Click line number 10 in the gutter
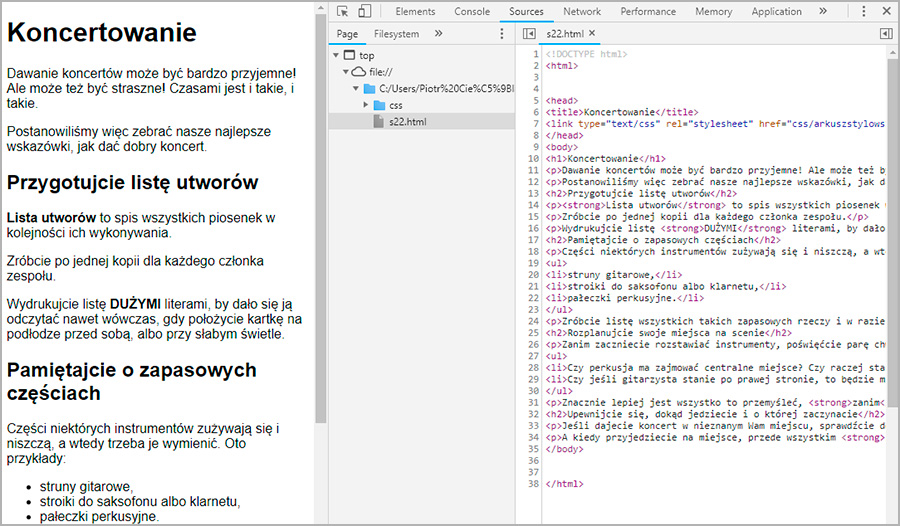Screen dimensions: 900x526 533,158
